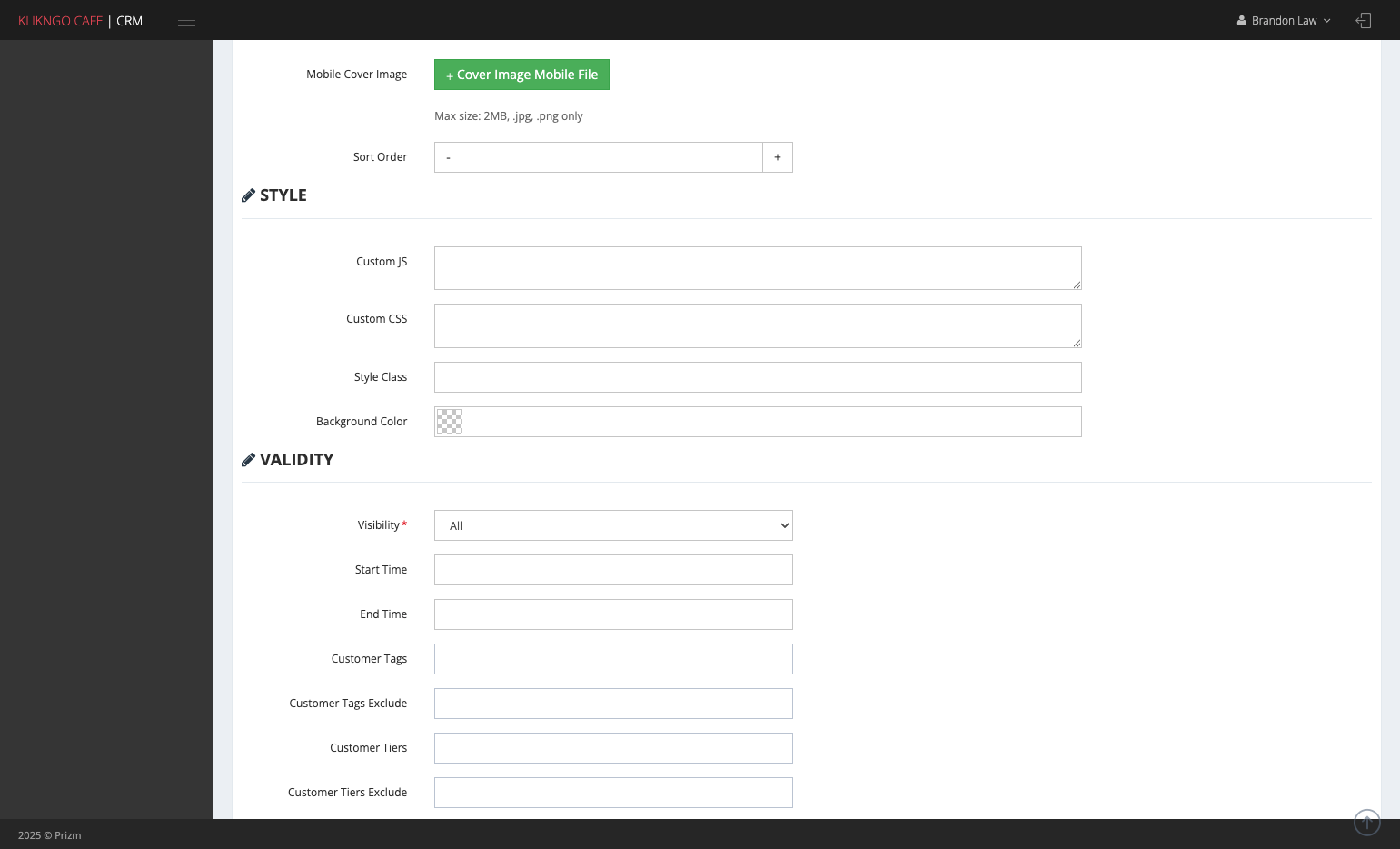This screenshot has width=1400, height=849.
Task: Focus the Customer Tiers Exclude field
Action: pos(613,793)
